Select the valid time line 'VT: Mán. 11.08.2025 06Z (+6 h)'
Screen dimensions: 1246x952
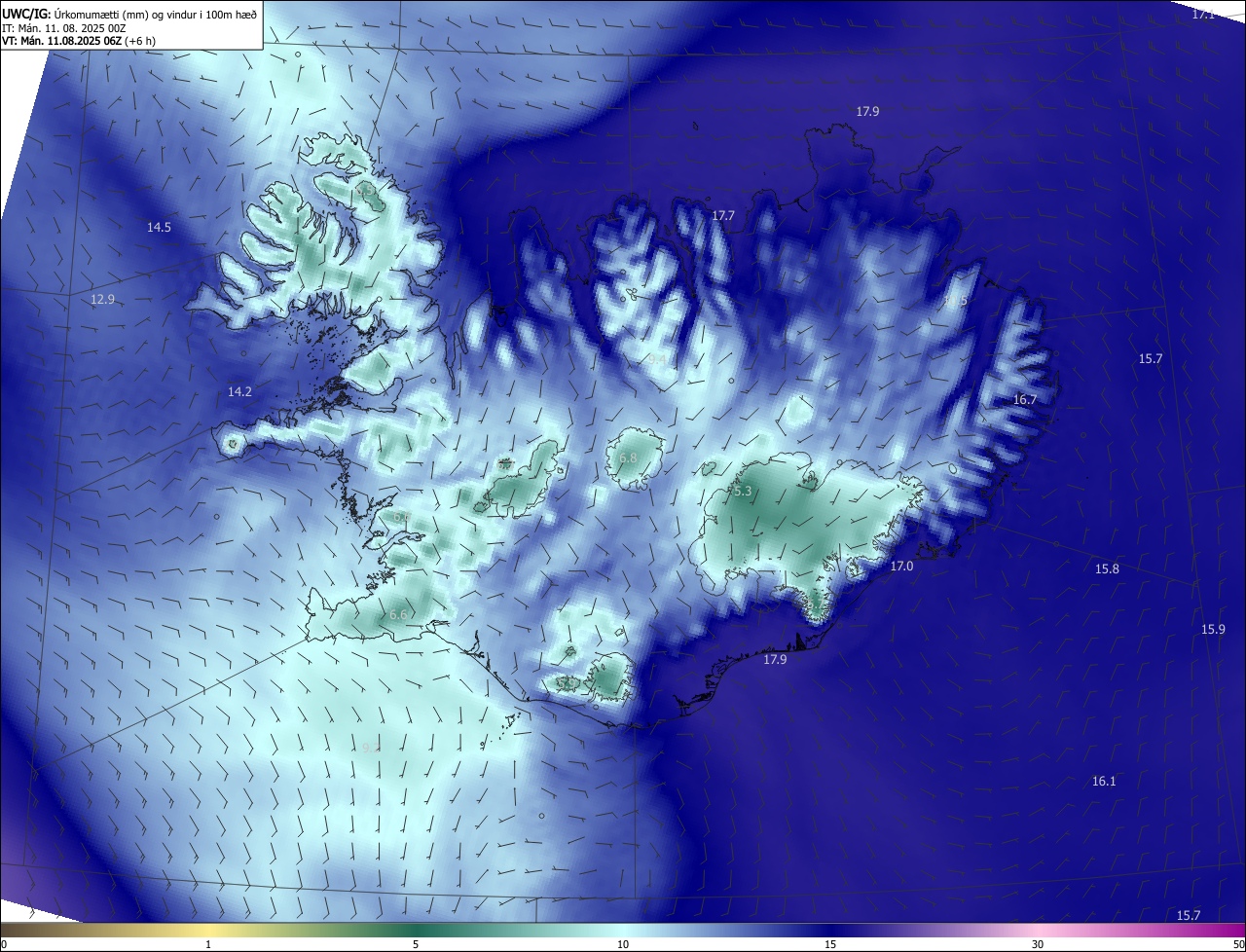click(x=79, y=41)
